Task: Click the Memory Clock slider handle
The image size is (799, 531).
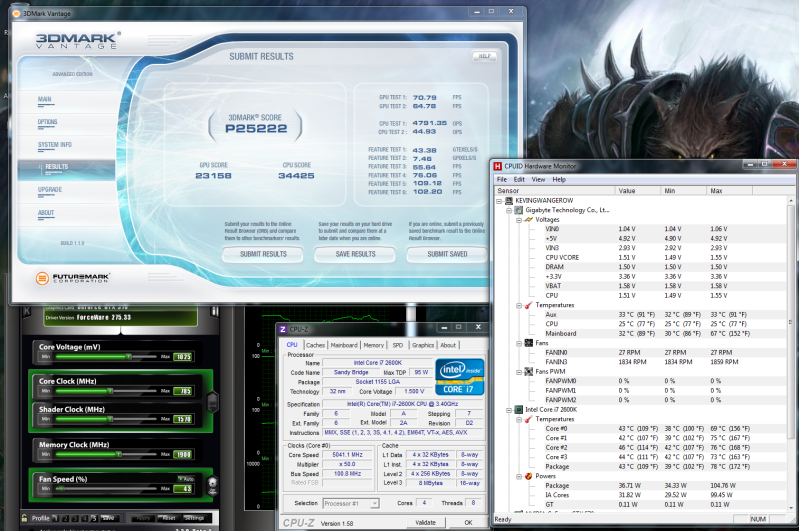Action: [119, 454]
